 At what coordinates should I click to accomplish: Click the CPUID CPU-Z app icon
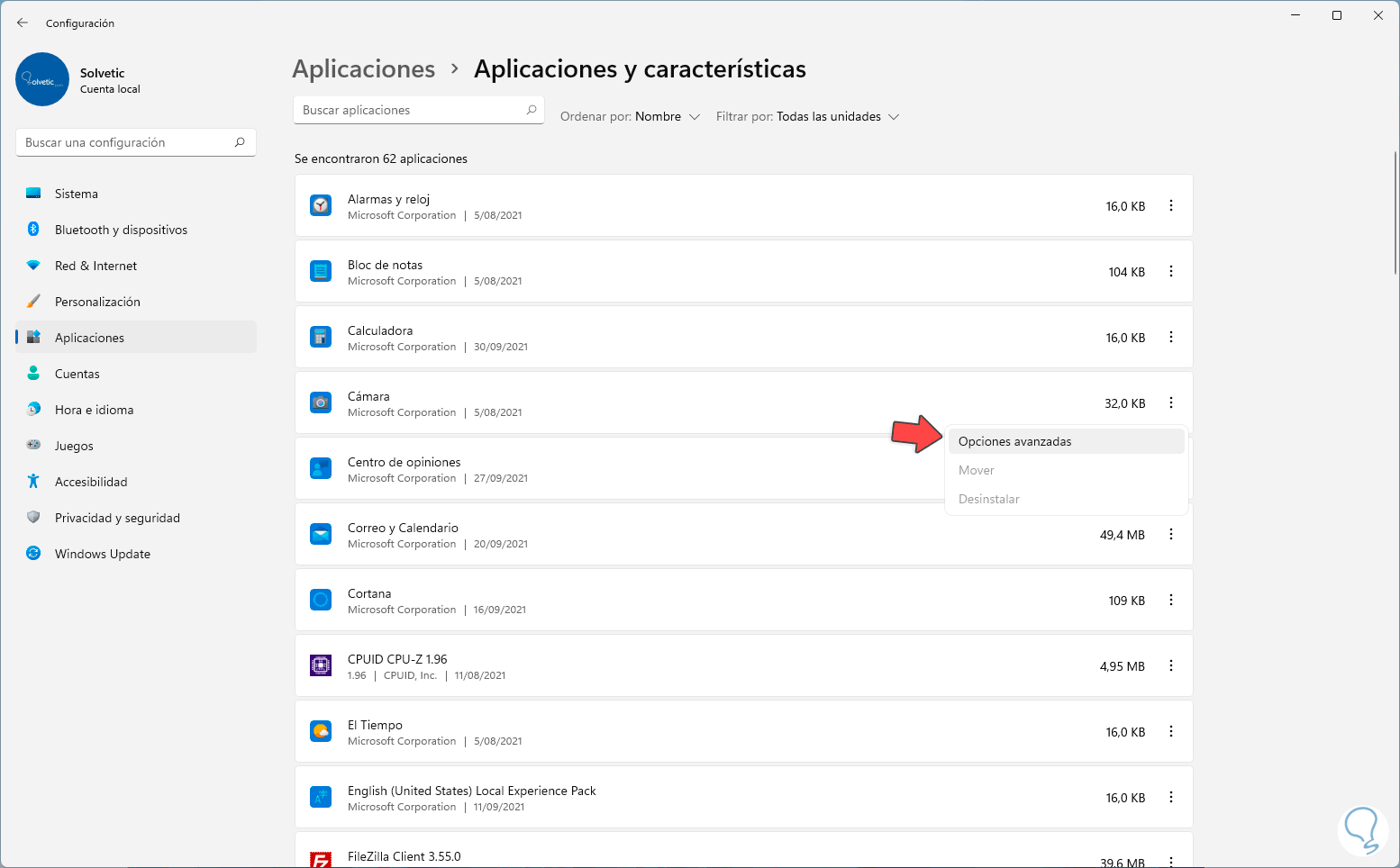pos(321,665)
